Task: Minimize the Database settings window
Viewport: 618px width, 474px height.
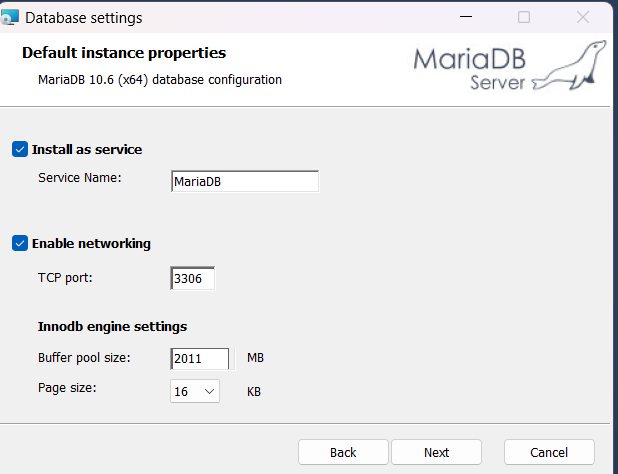Action: click(466, 17)
